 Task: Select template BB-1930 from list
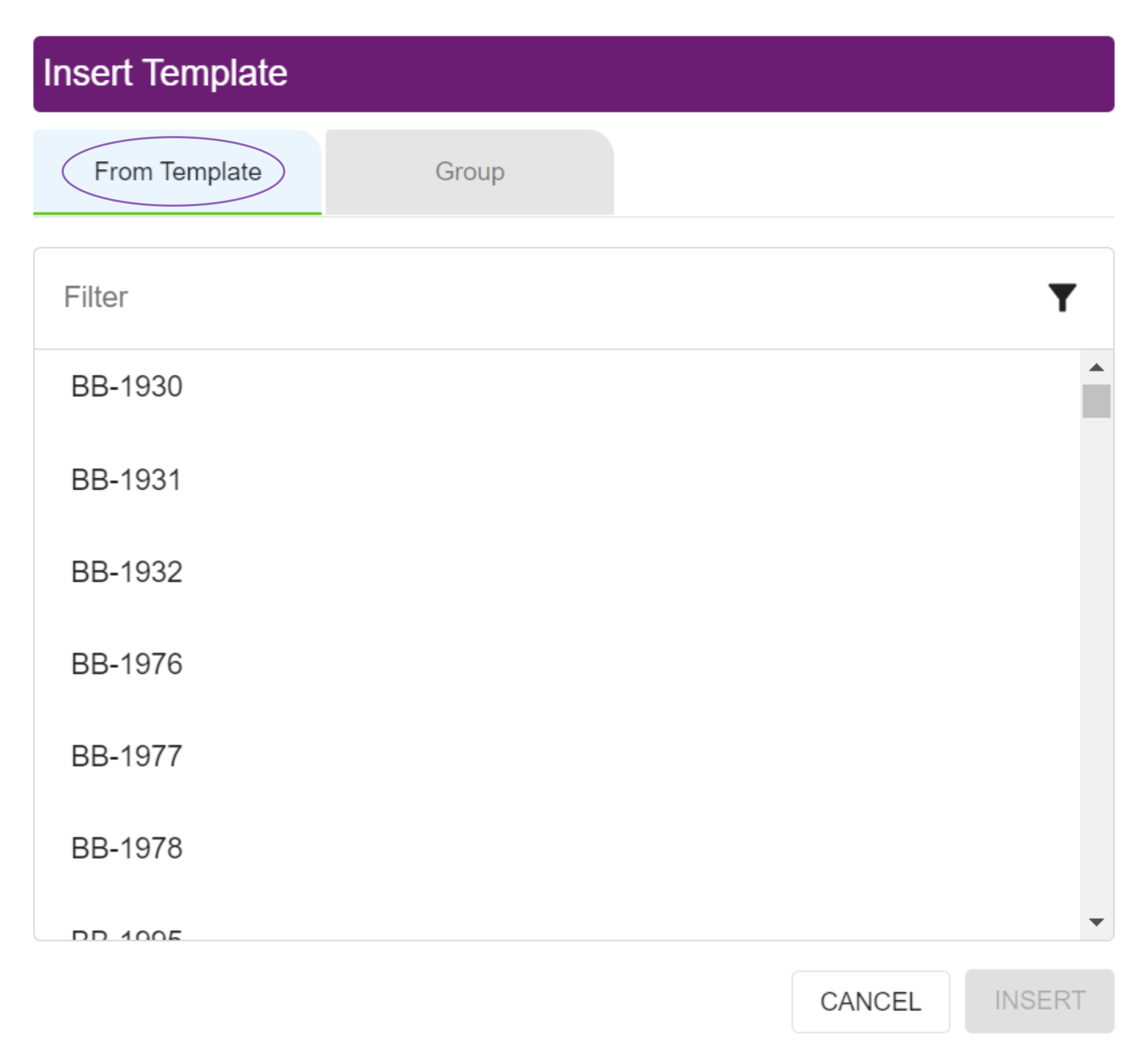(x=127, y=386)
